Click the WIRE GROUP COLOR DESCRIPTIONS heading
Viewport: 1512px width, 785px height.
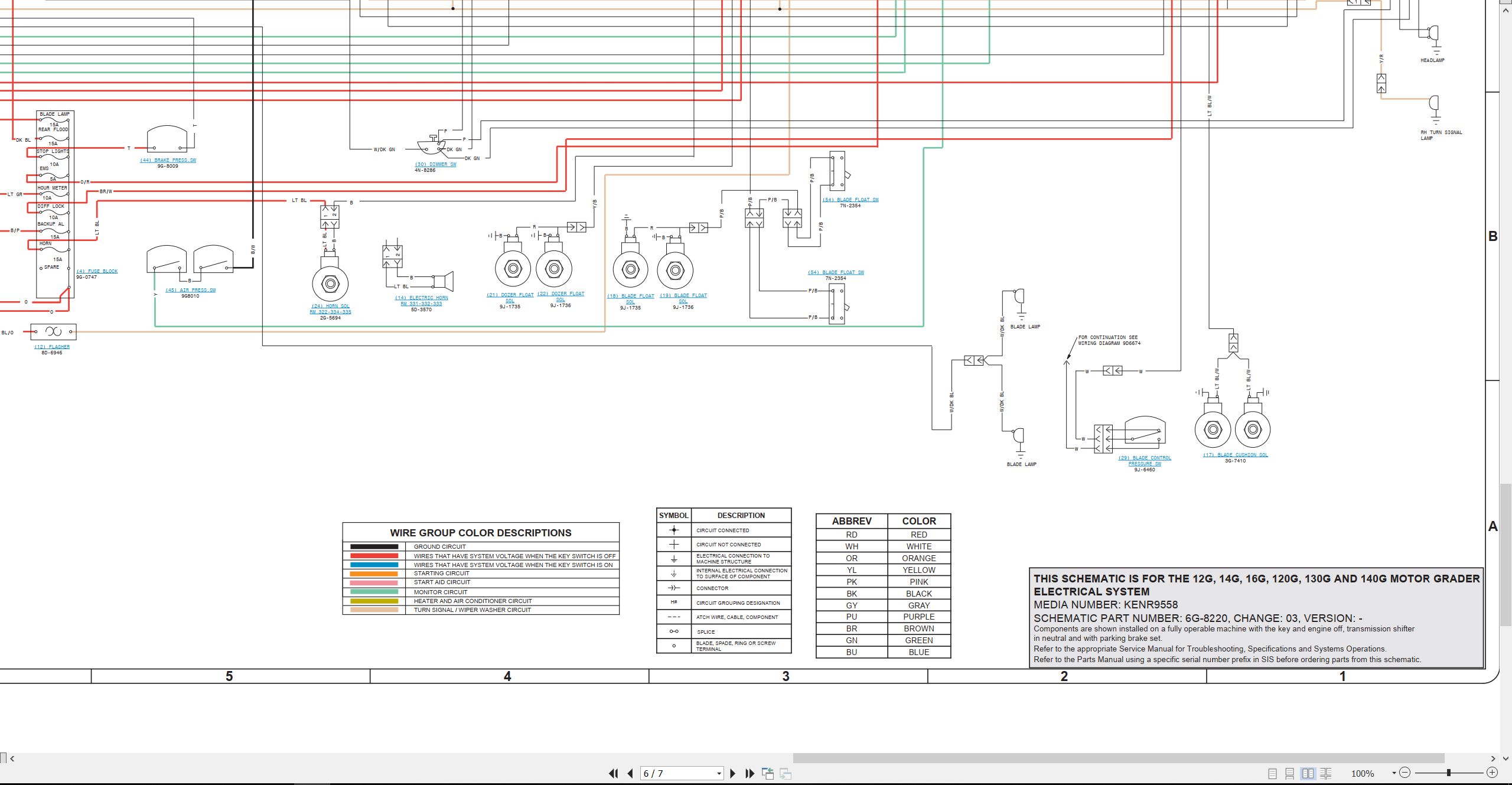(481, 533)
